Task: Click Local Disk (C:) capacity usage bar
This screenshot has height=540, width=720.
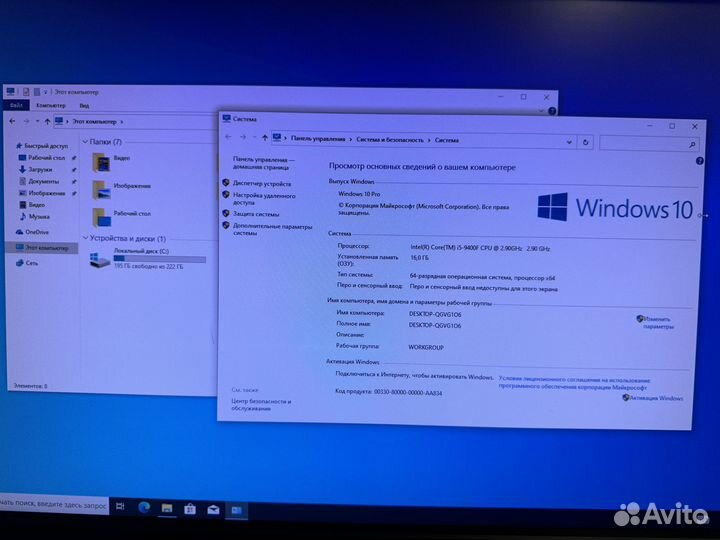Action: click(x=159, y=259)
